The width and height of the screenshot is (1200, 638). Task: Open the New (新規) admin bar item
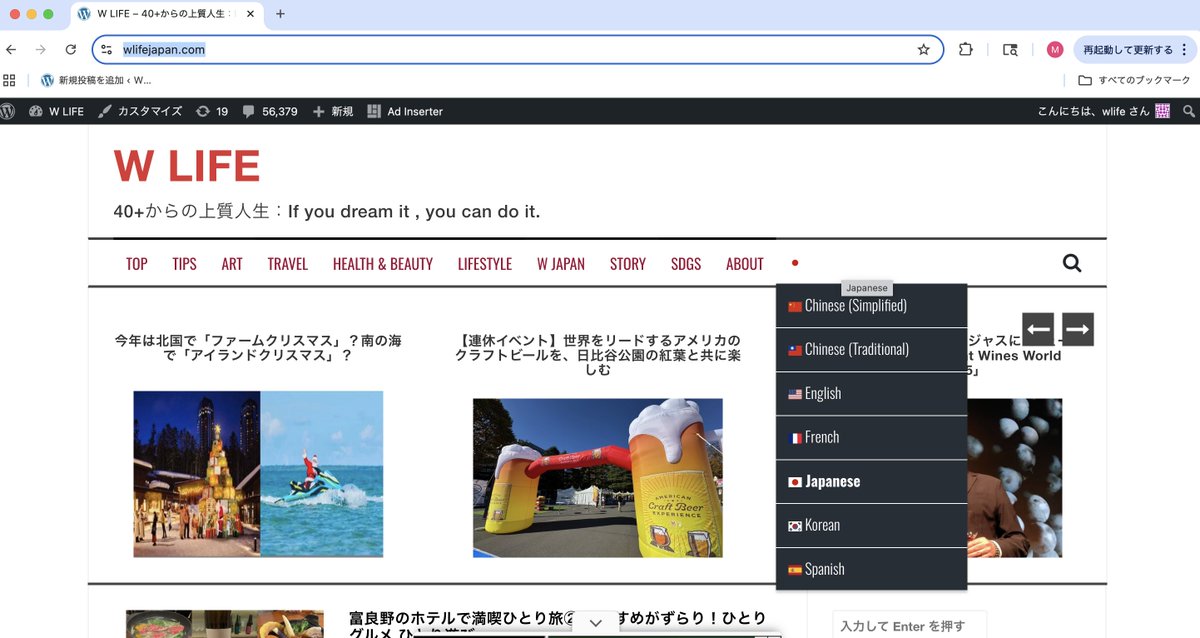click(333, 111)
